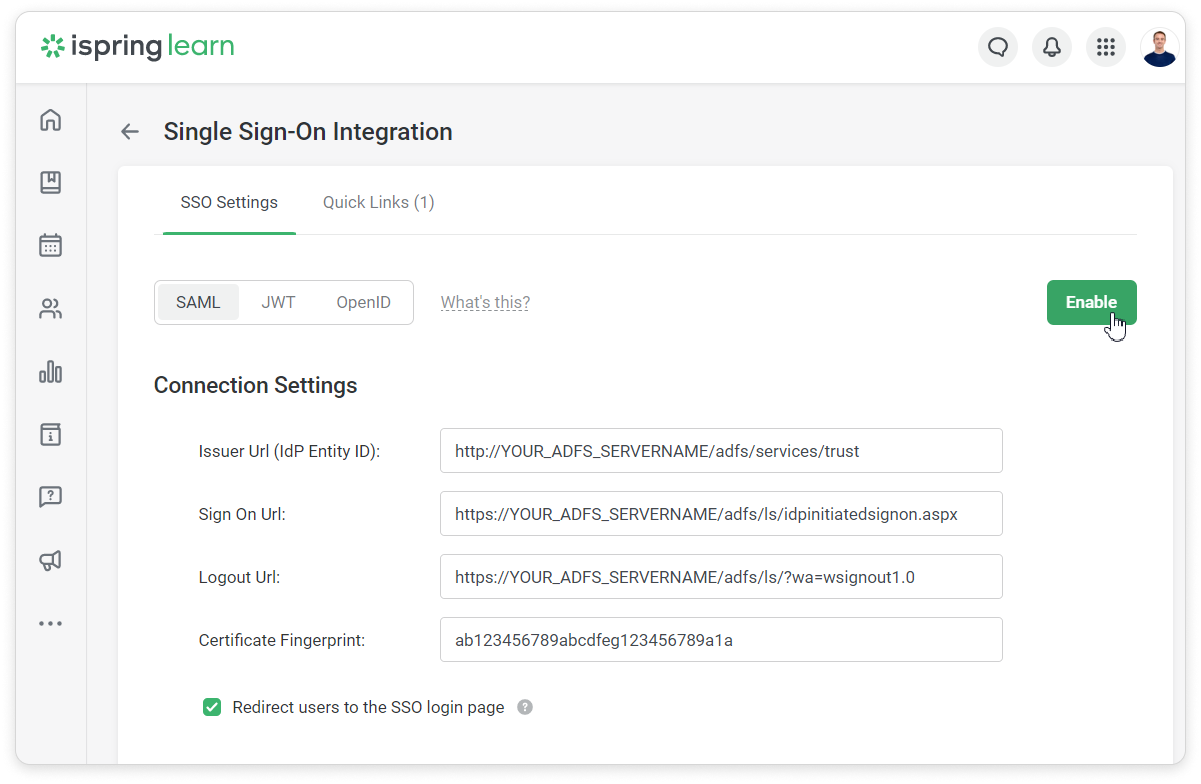
Task: Open the Home section from the sidebar
Action: coord(50,119)
